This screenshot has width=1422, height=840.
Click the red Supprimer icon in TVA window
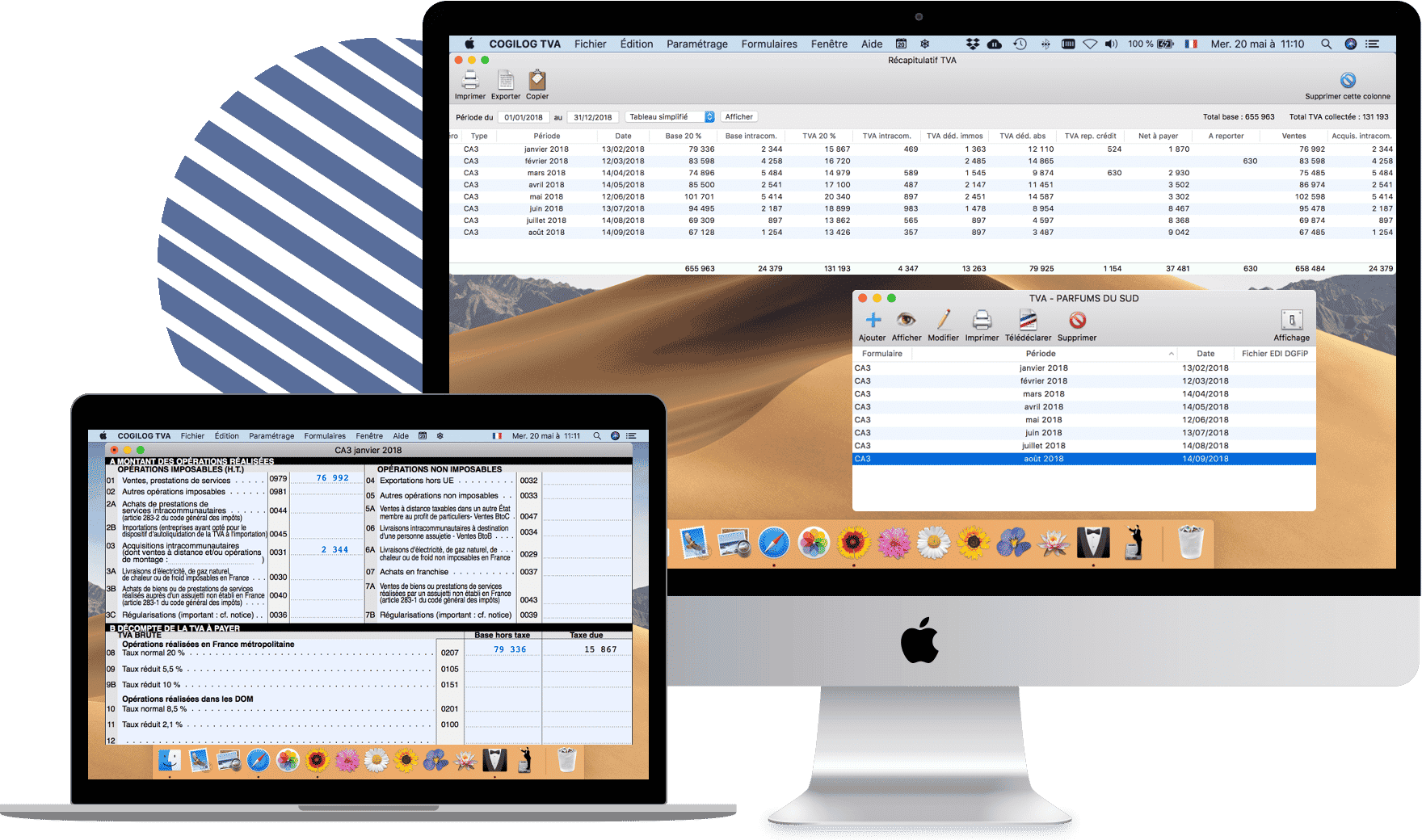[1077, 321]
